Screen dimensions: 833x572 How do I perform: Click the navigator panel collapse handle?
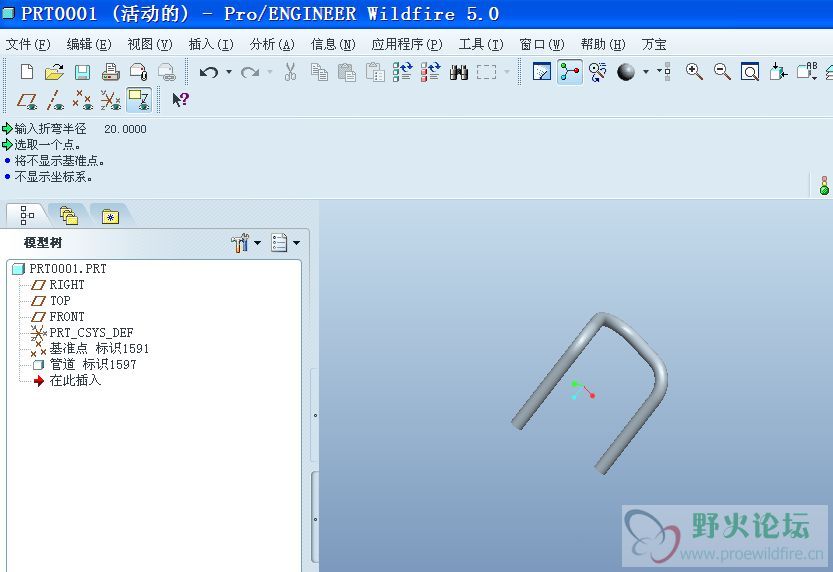(315, 415)
